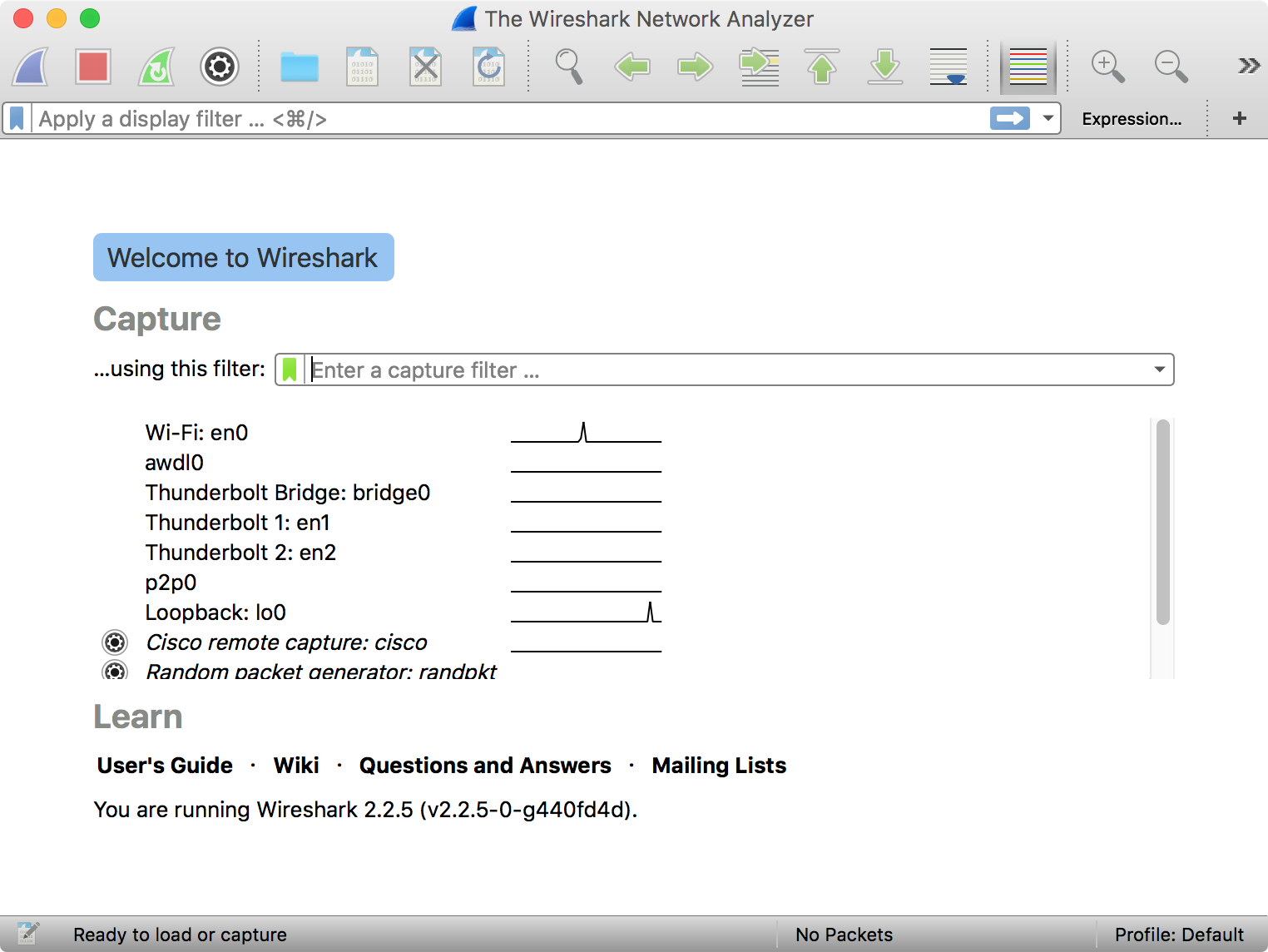Screen dimensions: 1268x952
Task: Go to next packet green right arrow
Action: pyautogui.click(x=696, y=67)
